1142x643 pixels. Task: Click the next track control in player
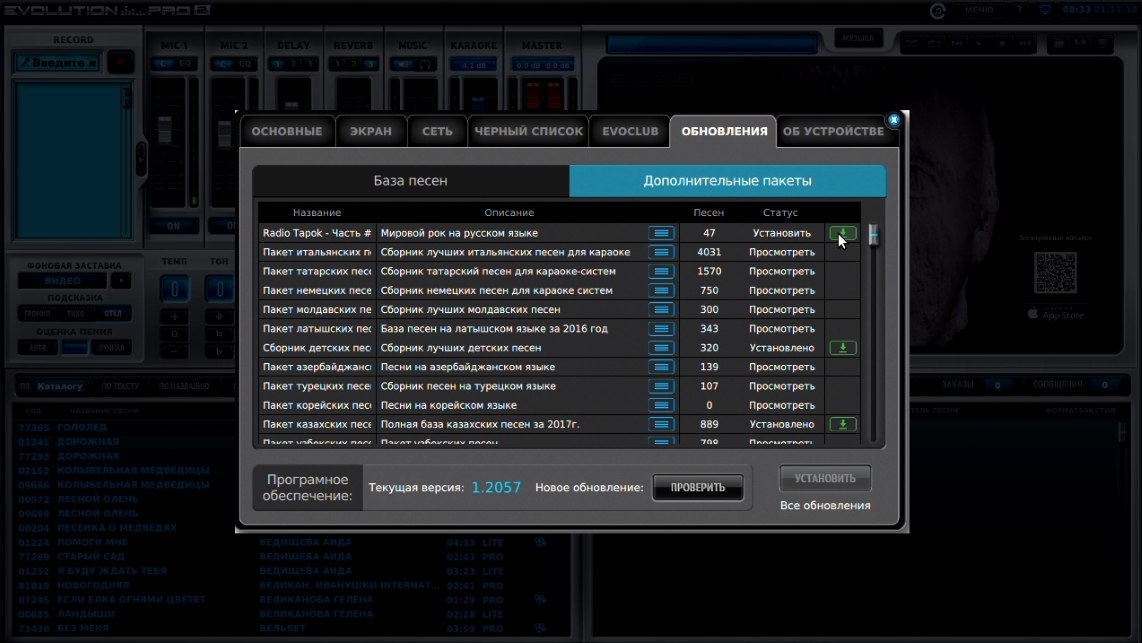point(1025,44)
